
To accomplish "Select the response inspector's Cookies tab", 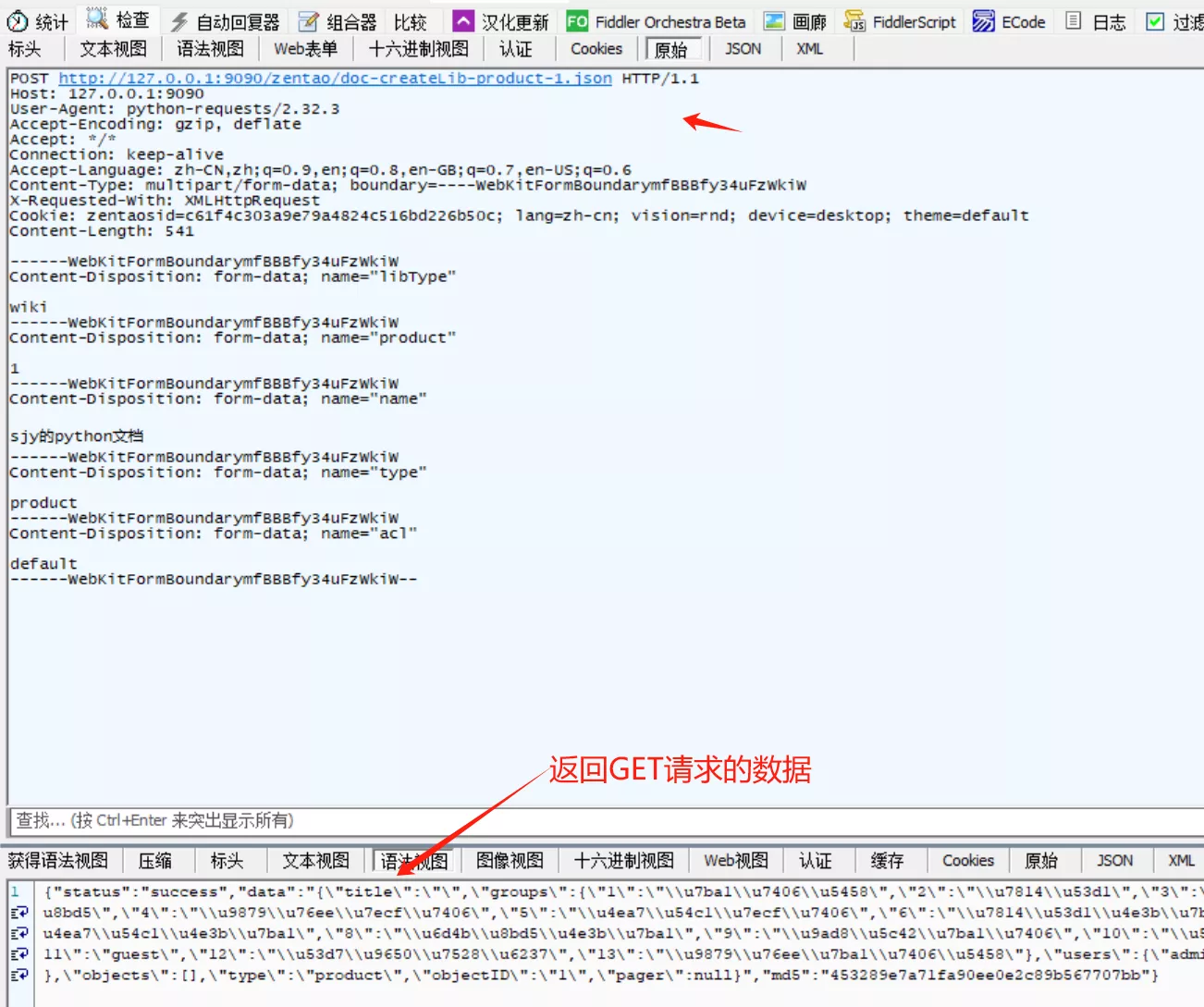I will 968,861.
